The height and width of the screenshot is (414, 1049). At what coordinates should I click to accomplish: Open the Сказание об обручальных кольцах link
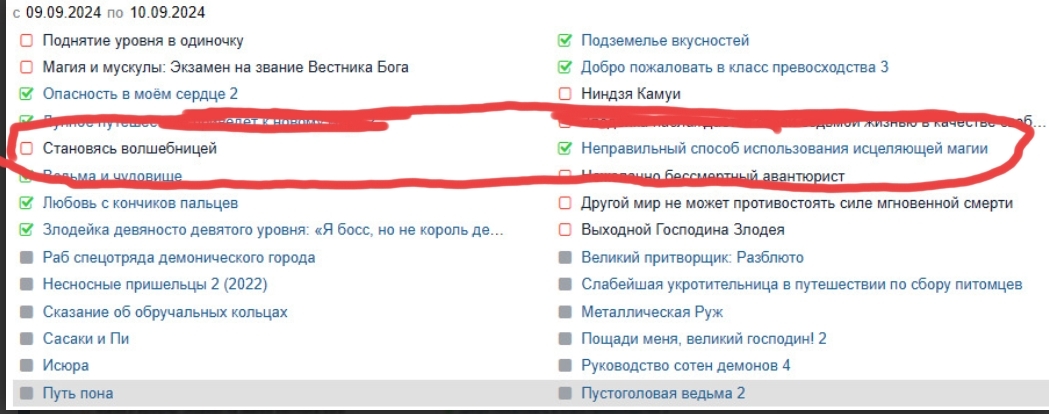tap(165, 312)
